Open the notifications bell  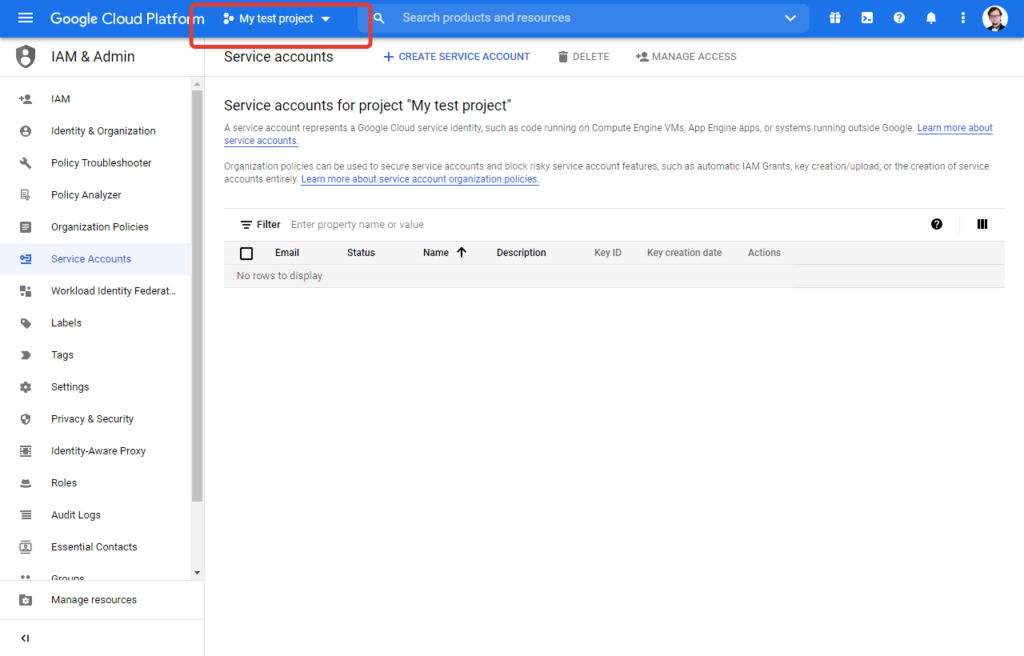click(x=931, y=18)
